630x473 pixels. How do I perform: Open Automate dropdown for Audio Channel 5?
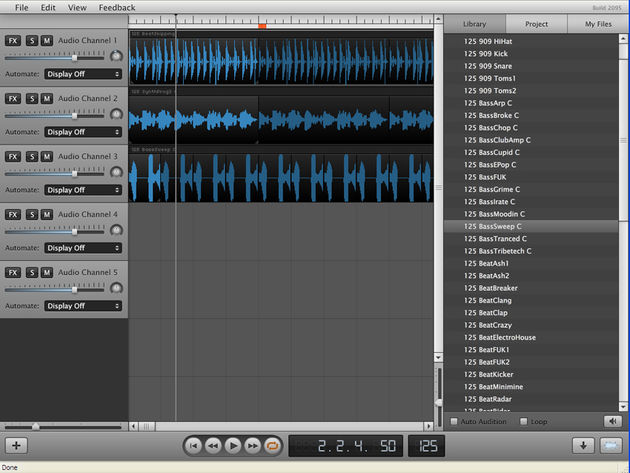tap(83, 306)
